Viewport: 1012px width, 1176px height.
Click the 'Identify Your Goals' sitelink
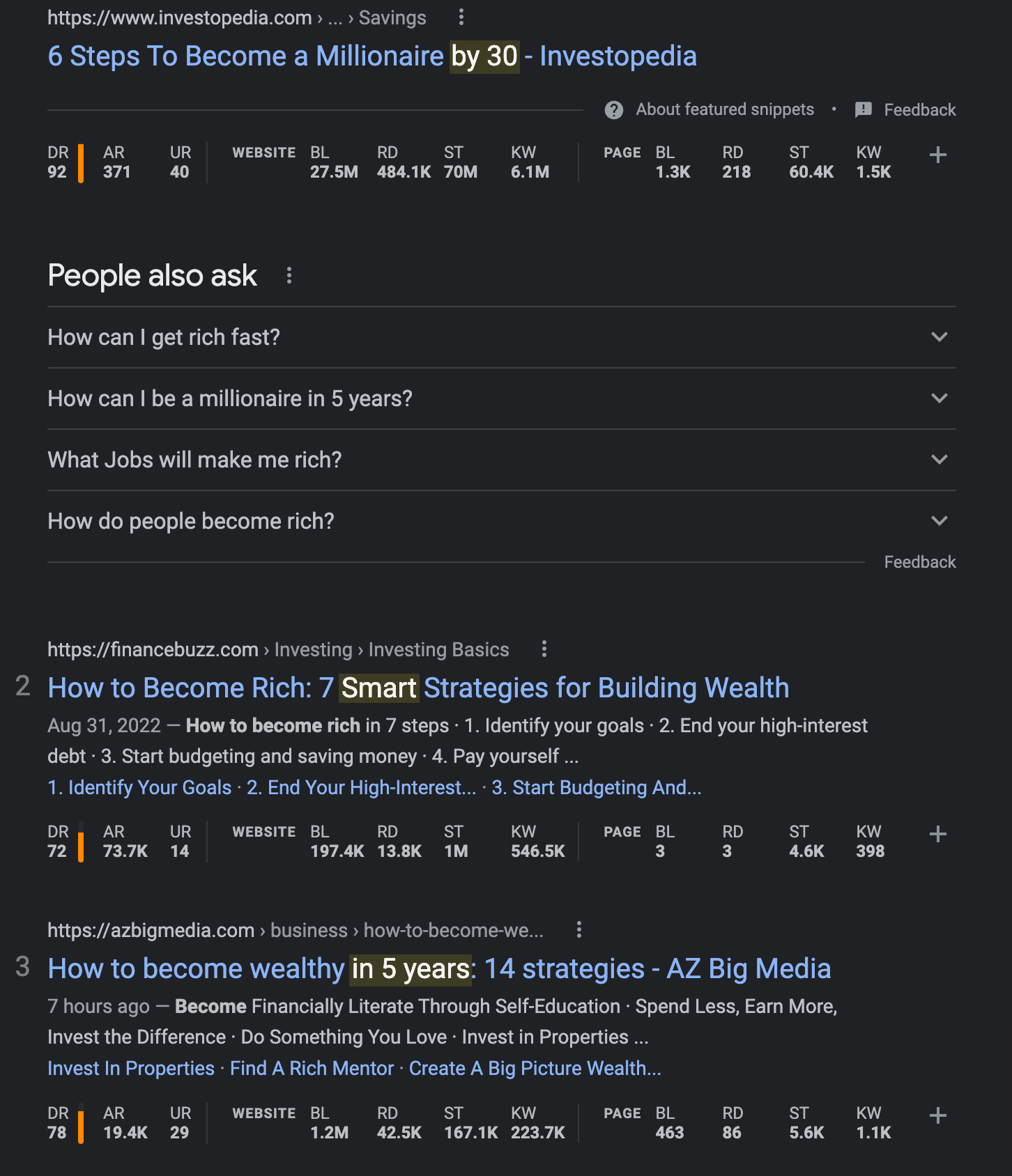pyautogui.click(x=139, y=787)
